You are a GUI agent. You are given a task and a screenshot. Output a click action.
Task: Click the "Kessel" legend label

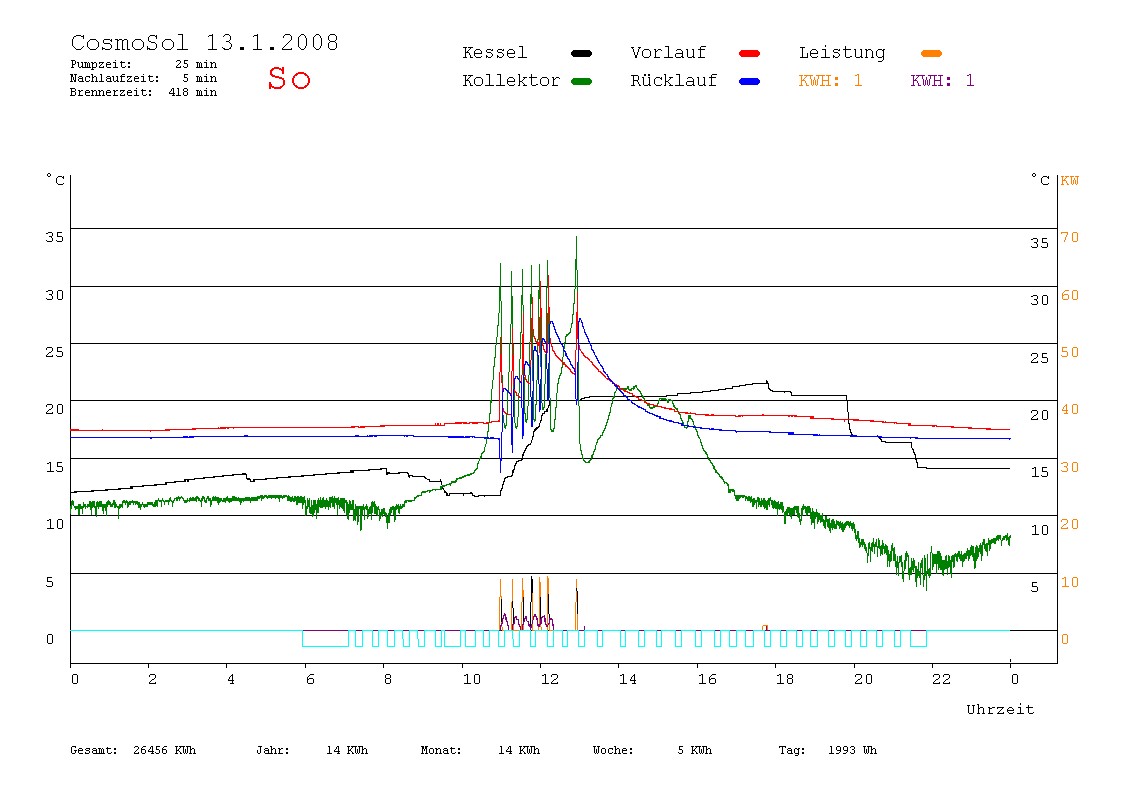pyautogui.click(x=495, y=53)
